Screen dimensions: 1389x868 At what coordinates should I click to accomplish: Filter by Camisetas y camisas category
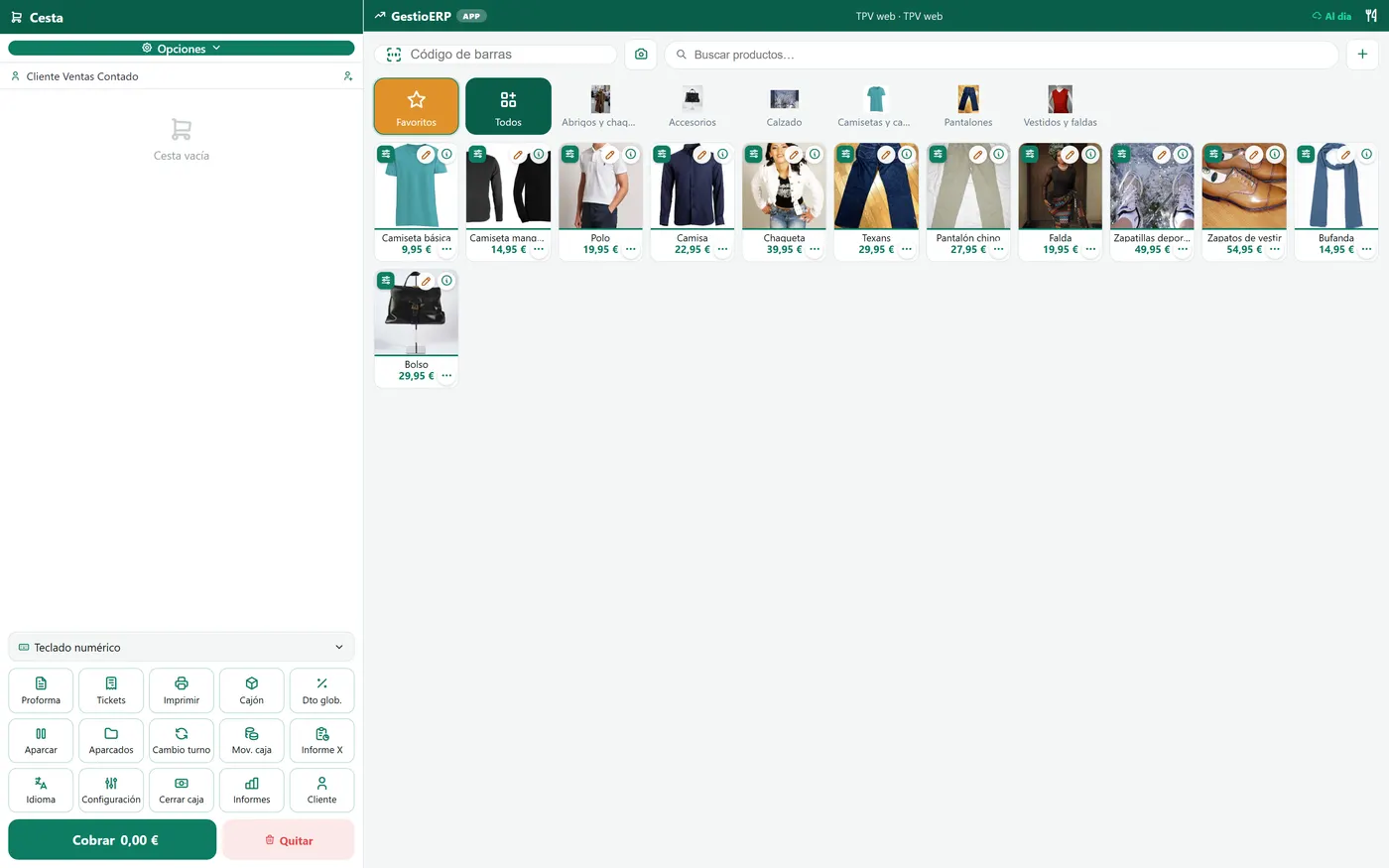(875, 106)
